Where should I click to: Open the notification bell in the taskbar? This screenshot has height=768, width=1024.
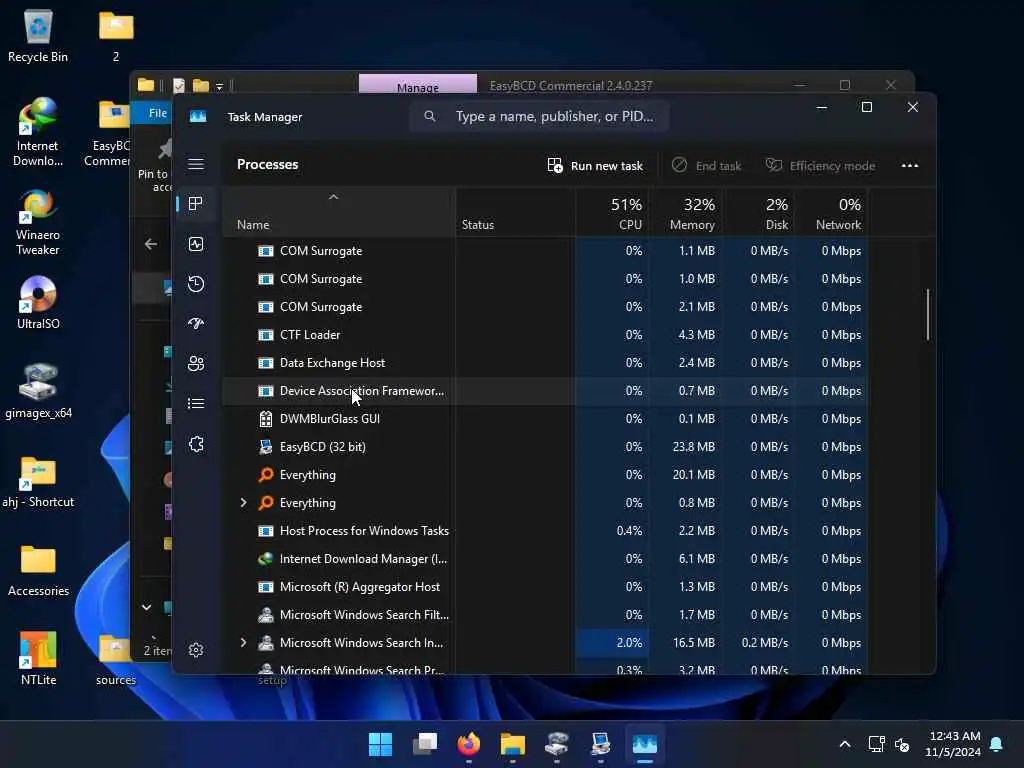coord(997,744)
